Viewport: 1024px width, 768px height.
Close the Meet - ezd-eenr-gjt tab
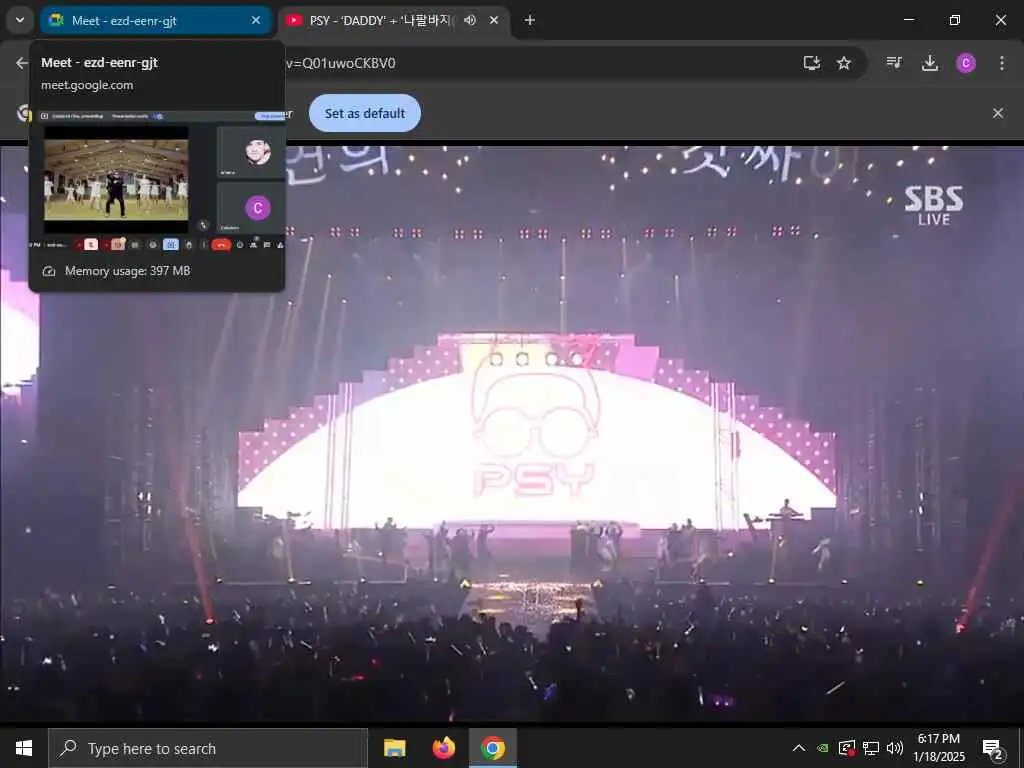point(256,20)
